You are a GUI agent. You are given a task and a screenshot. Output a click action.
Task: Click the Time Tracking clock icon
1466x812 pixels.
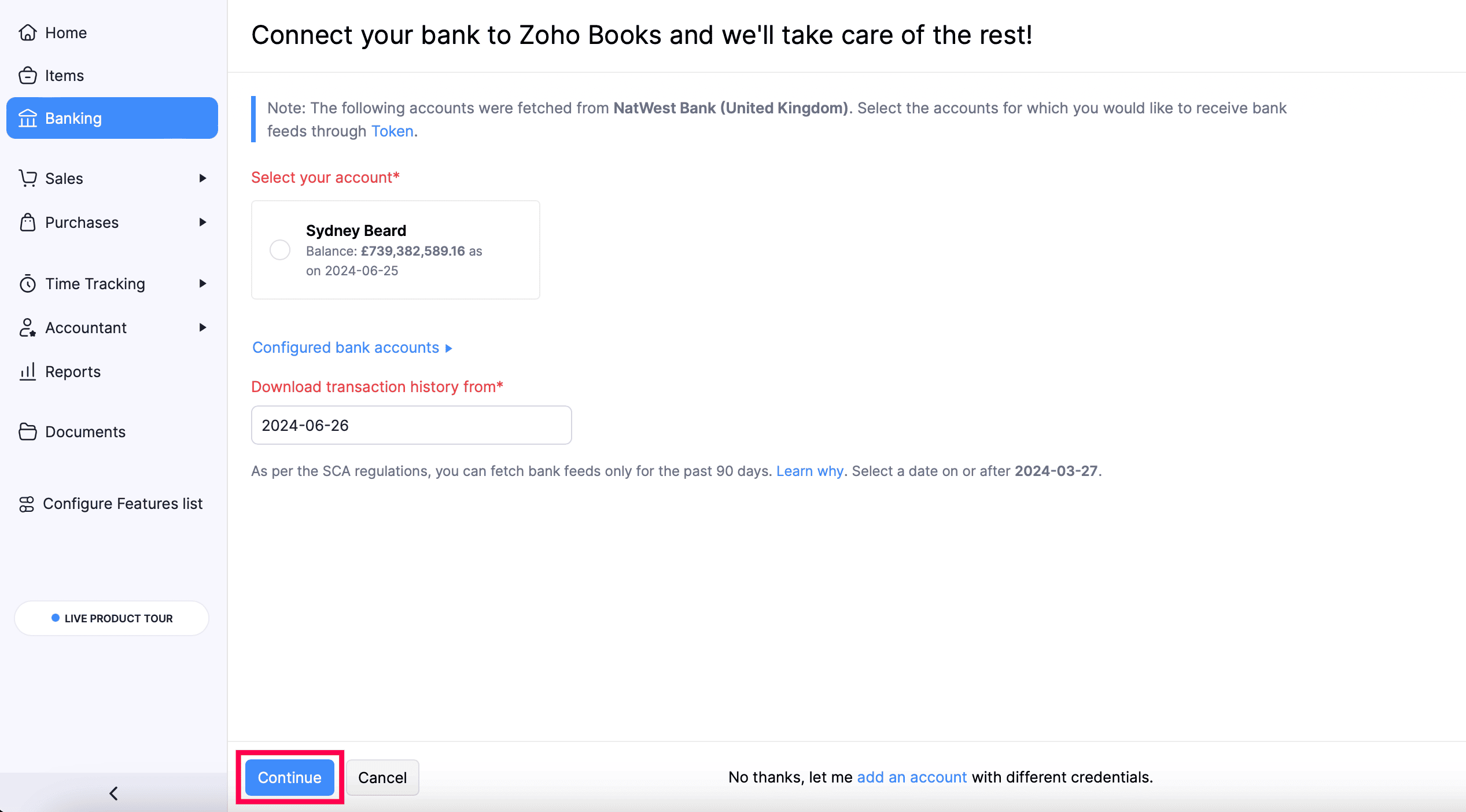coord(27,284)
